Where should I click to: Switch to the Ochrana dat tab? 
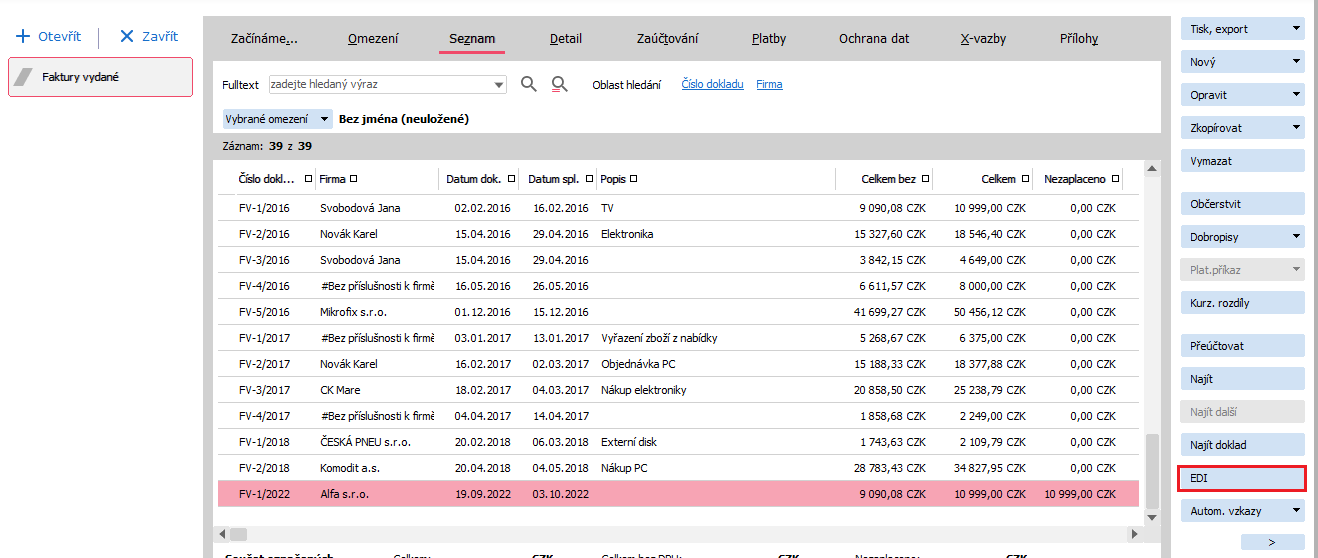[874, 39]
